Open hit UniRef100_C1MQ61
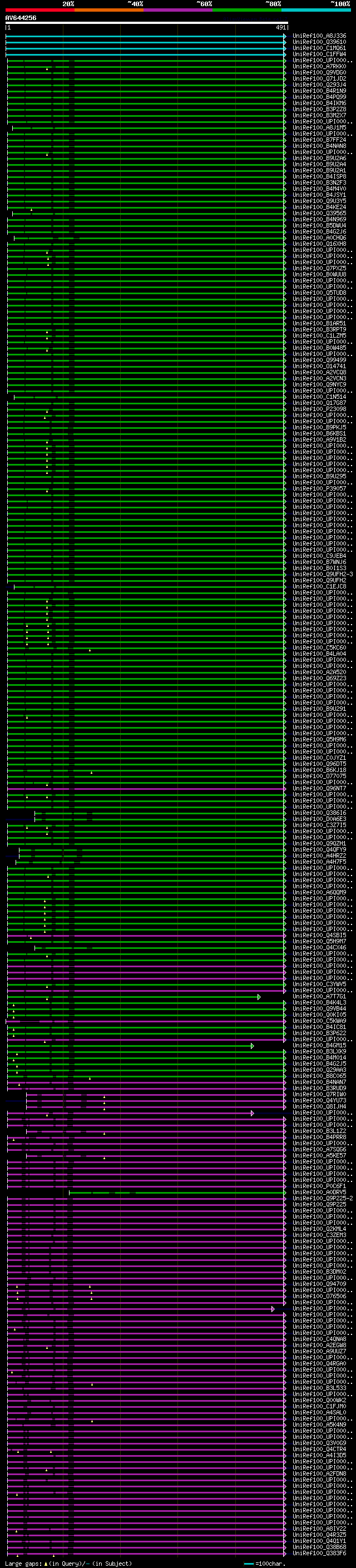356x1568 pixels. pyautogui.click(x=319, y=48)
